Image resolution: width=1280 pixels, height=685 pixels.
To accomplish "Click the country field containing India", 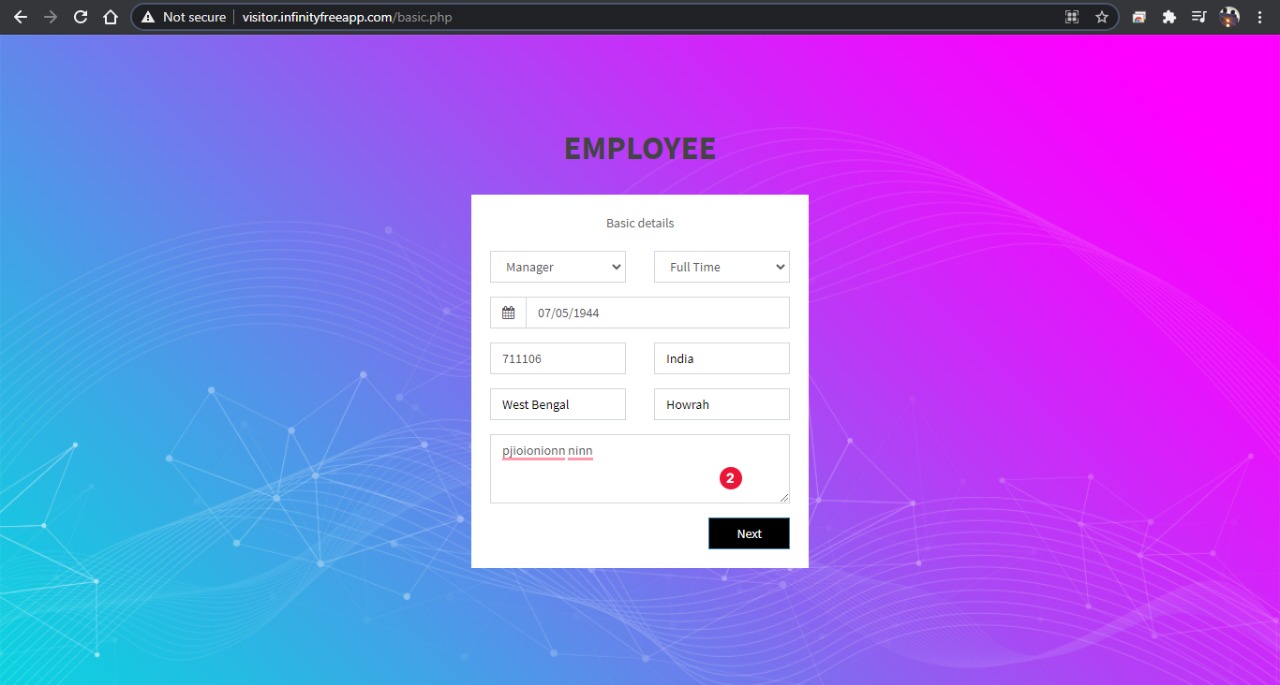I will (722, 359).
